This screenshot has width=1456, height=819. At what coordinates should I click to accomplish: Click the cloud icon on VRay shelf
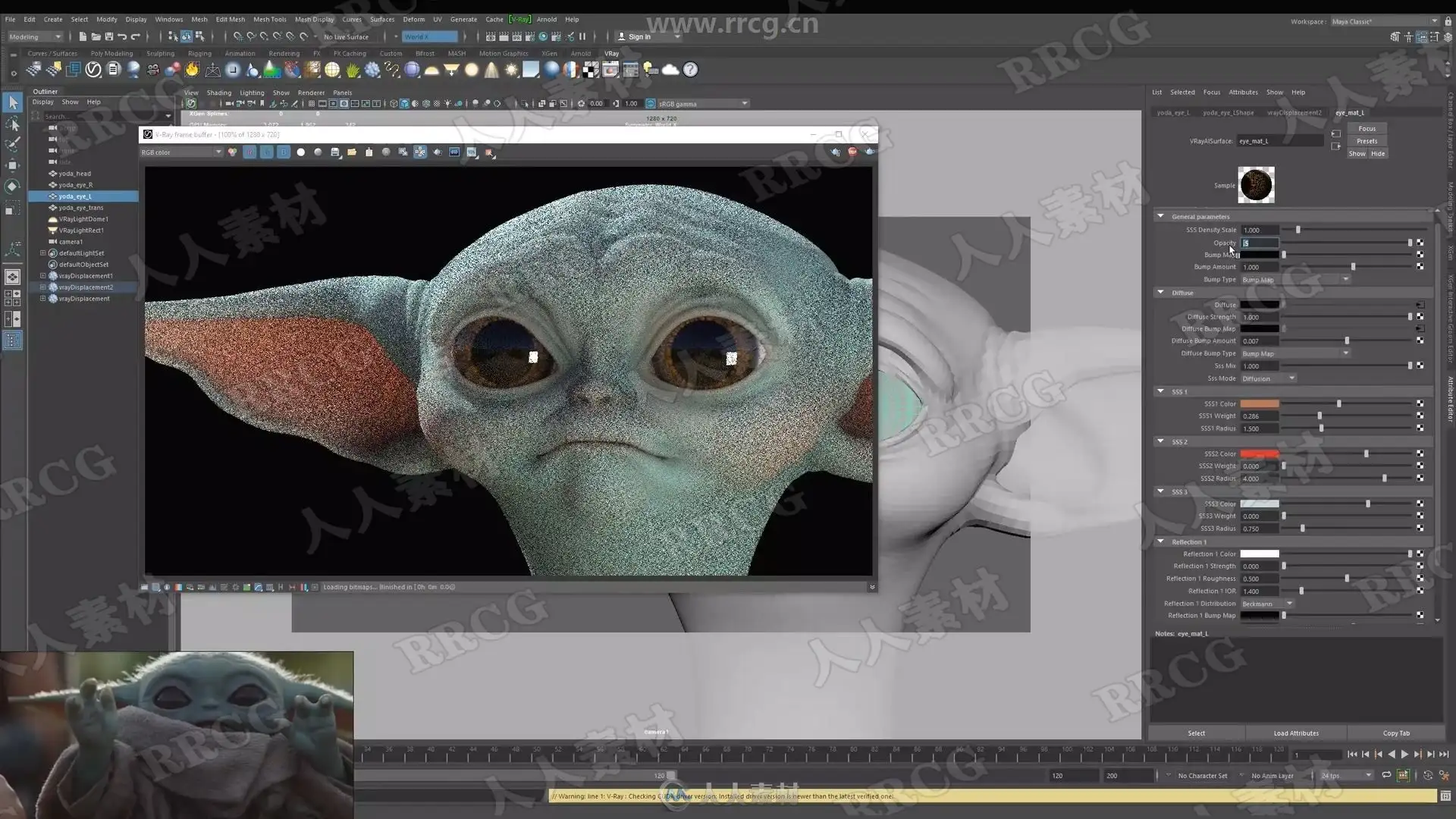(x=670, y=70)
